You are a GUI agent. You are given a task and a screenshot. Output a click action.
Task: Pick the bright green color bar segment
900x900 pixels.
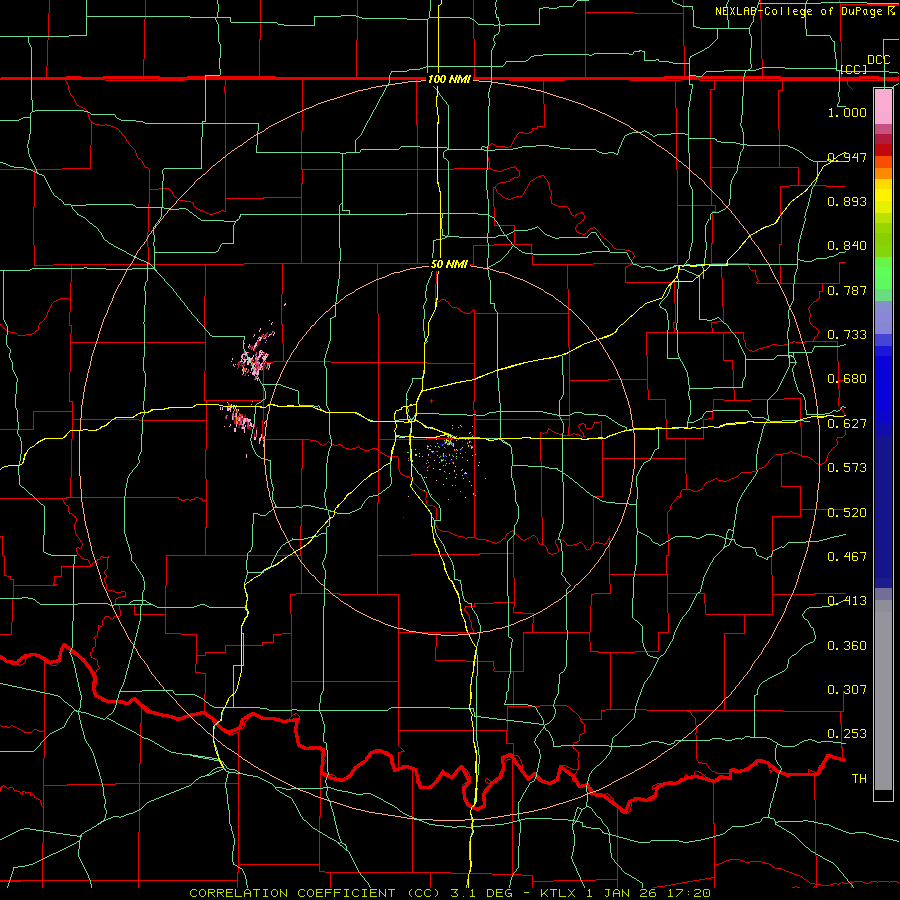(883, 273)
